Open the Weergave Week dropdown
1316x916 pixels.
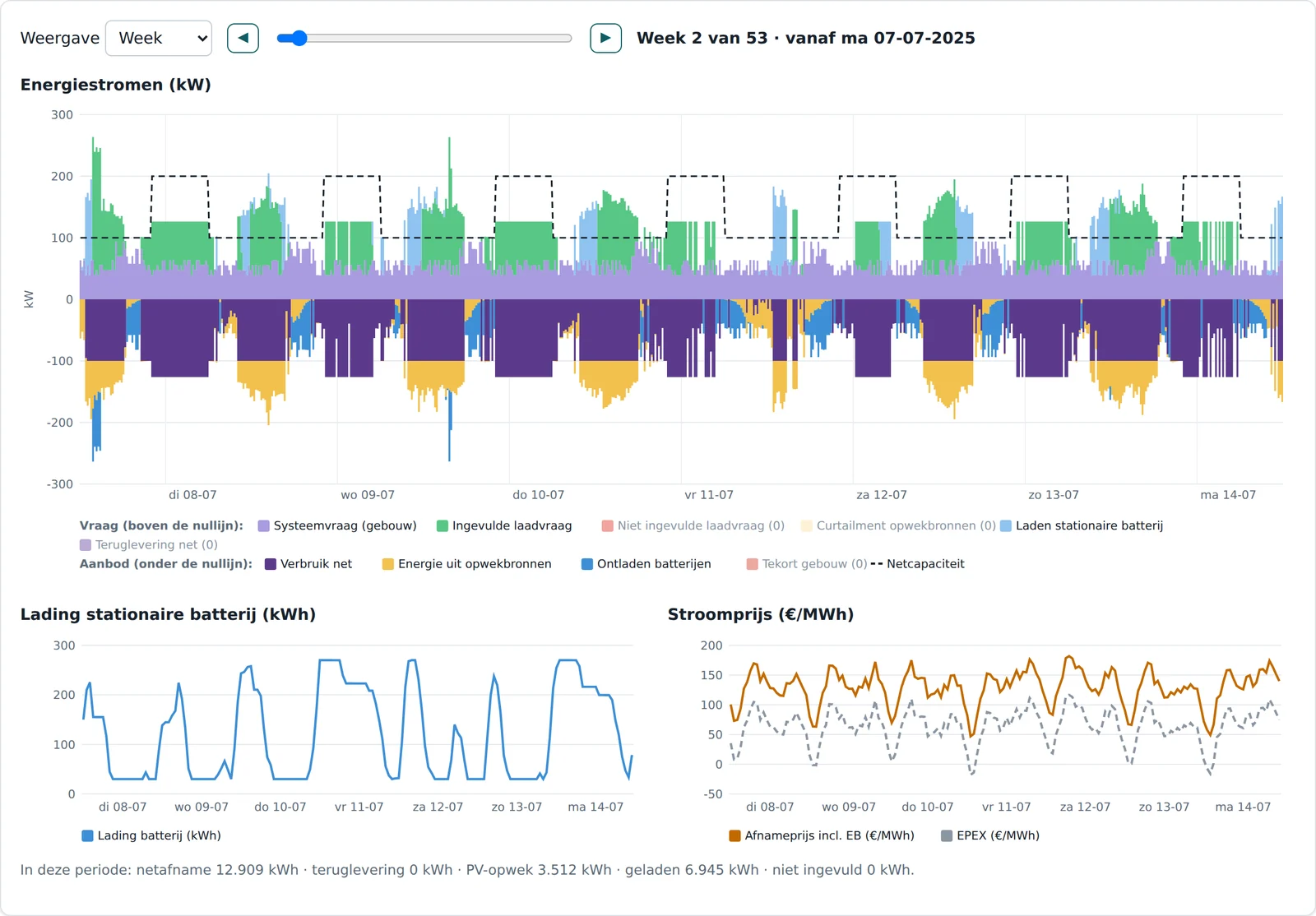tap(159, 38)
